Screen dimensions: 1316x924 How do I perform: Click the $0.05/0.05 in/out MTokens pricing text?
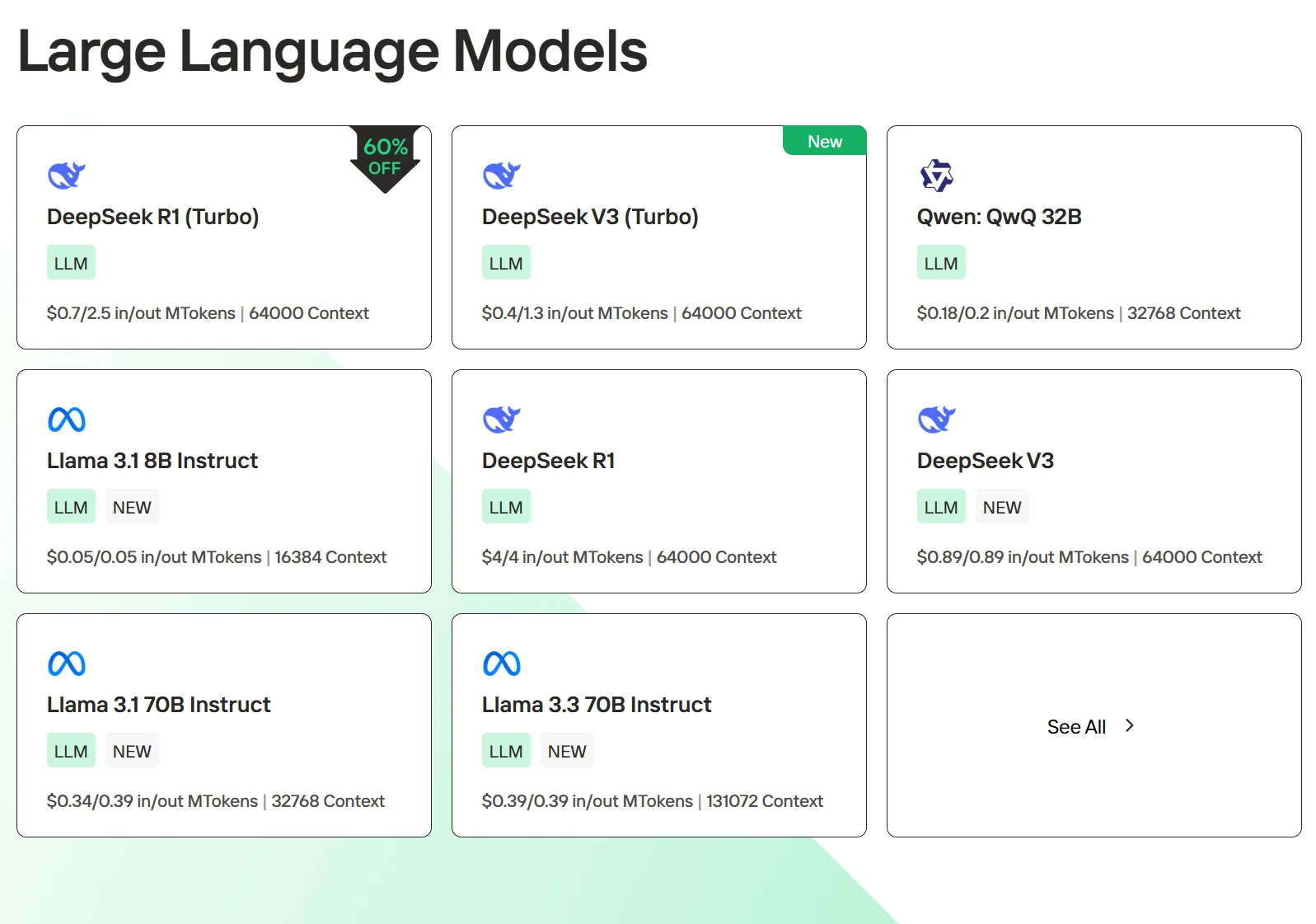point(154,557)
